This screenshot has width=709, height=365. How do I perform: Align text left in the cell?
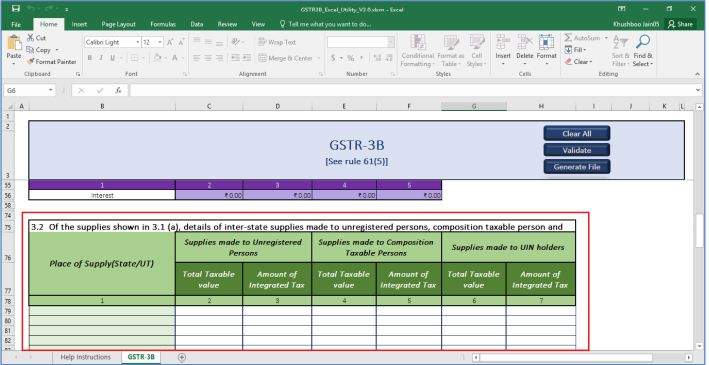197,58
